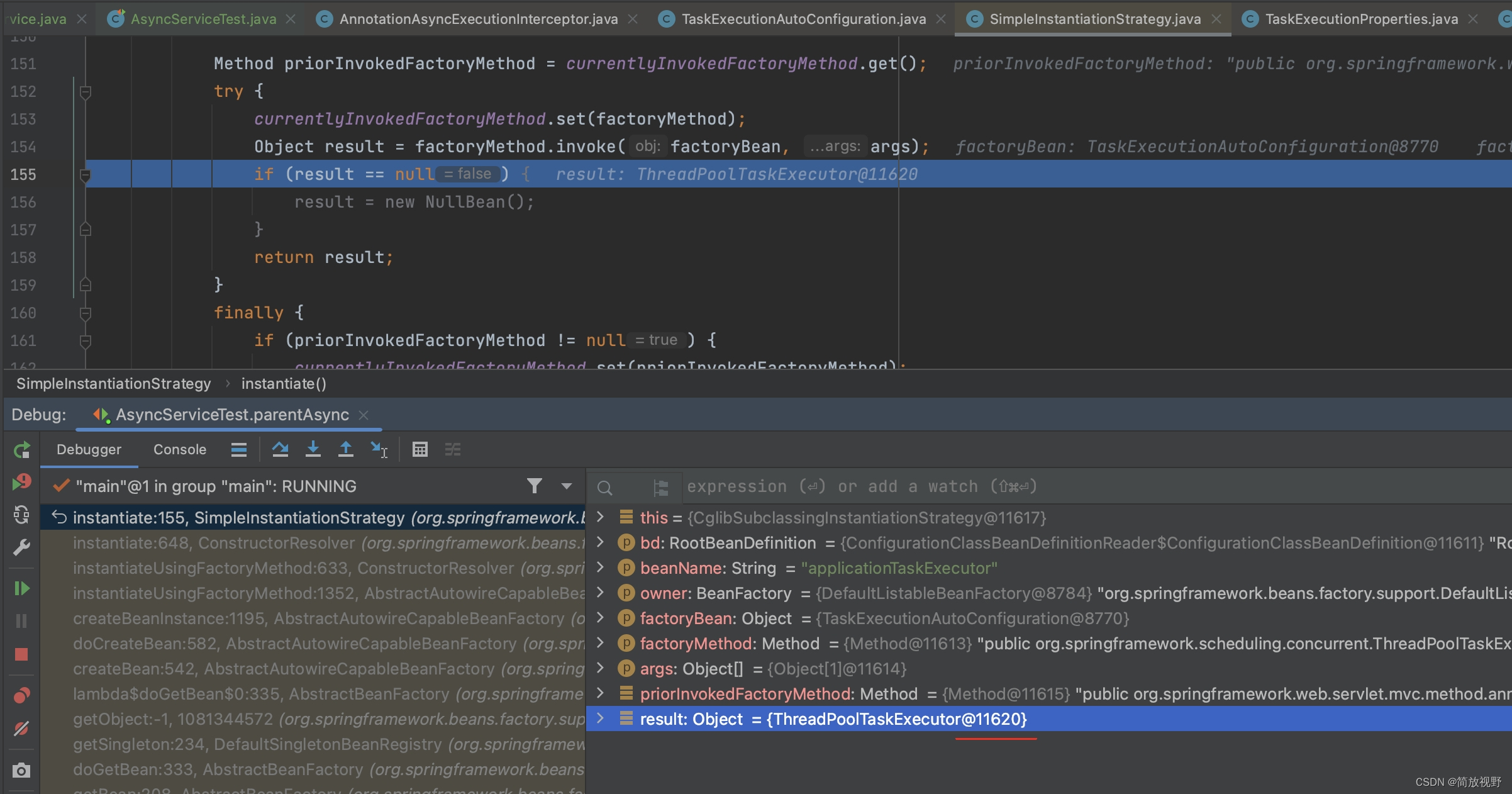The width and height of the screenshot is (1512, 794).
Task: Click the instantiate() breadcrumb
Action: [283, 384]
